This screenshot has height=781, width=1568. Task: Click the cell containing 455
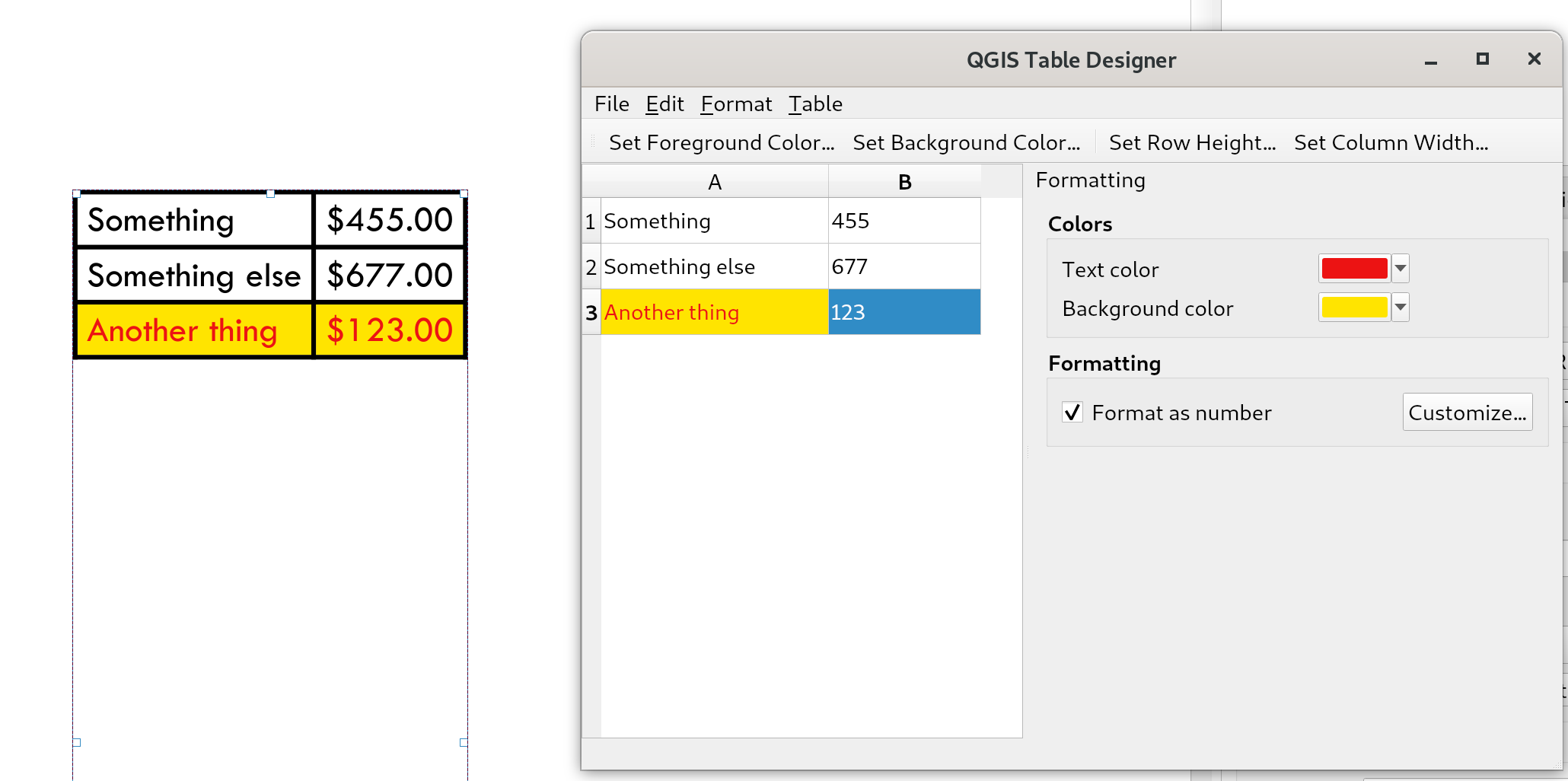(x=904, y=222)
